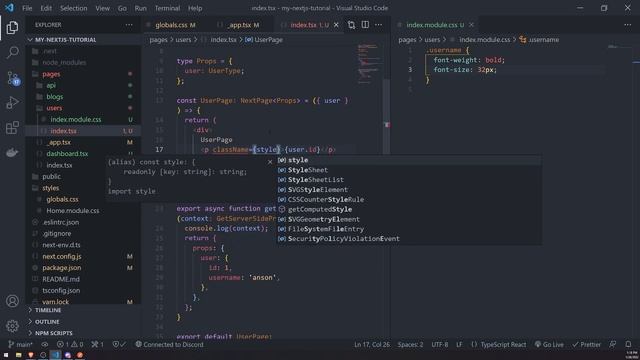This screenshot has width=640, height=360.
Task: Split the editor right
Action: tap(365, 25)
